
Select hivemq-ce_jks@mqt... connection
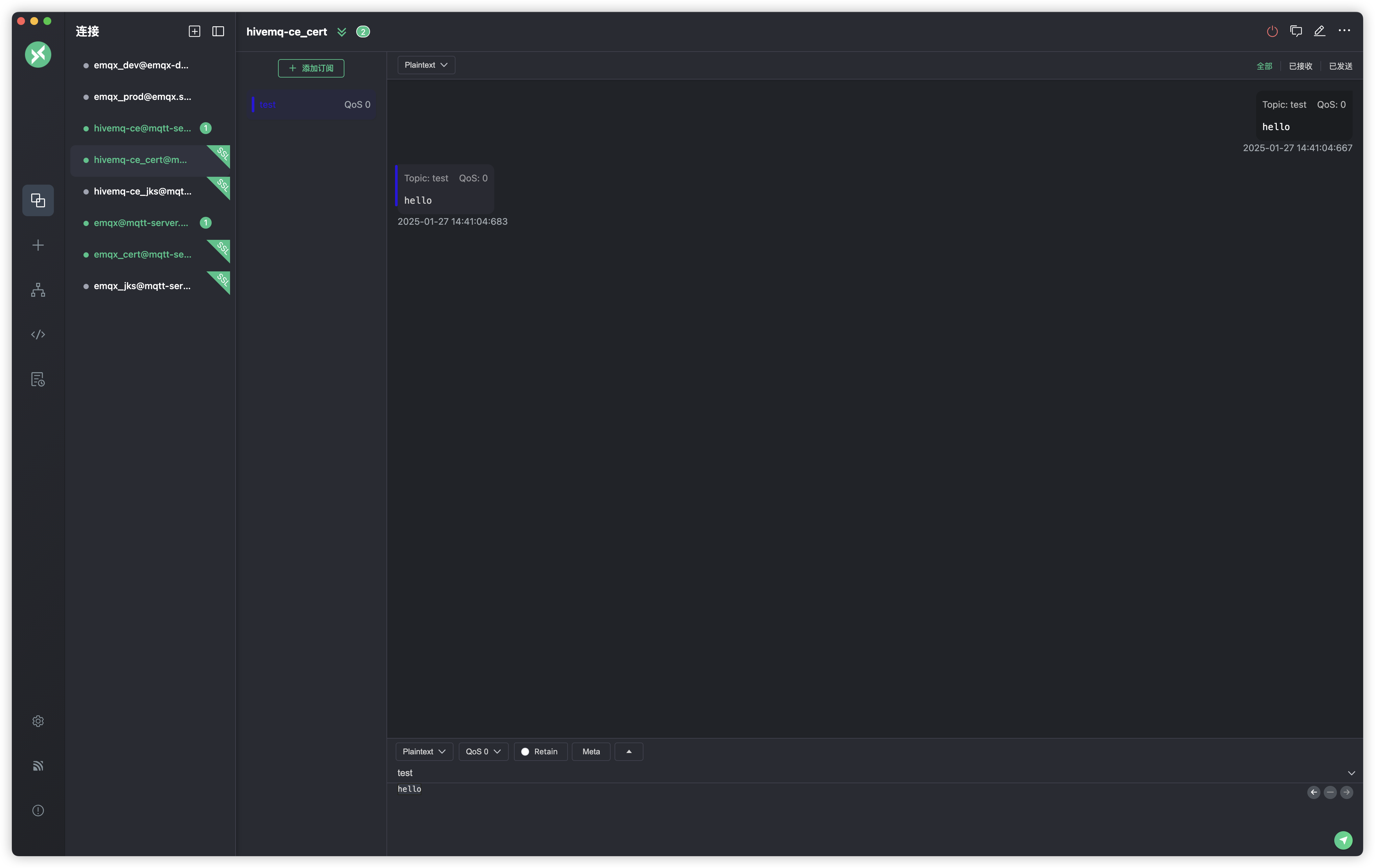[x=150, y=192]
